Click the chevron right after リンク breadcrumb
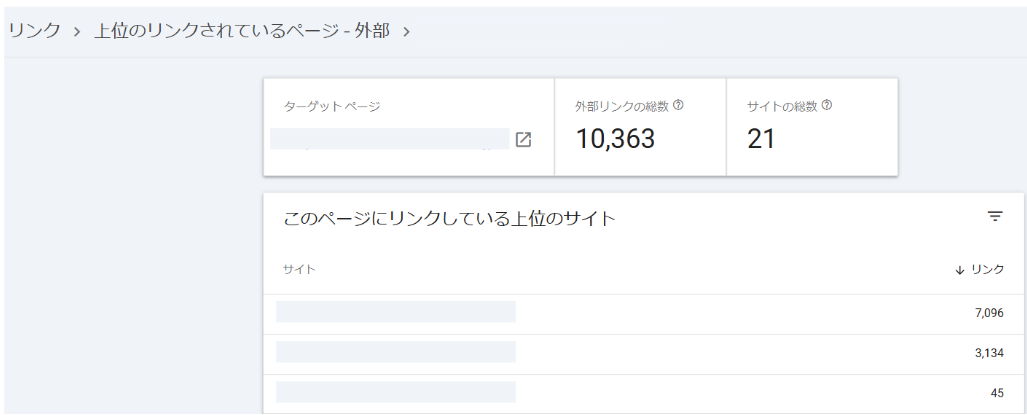The image size is (1027, 415). coord(76,31)
